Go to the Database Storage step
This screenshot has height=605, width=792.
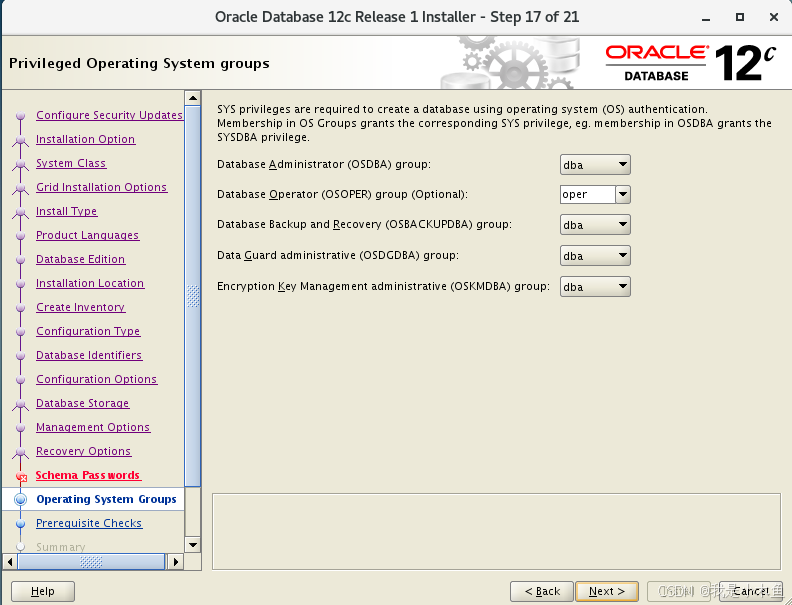(82, 403)
